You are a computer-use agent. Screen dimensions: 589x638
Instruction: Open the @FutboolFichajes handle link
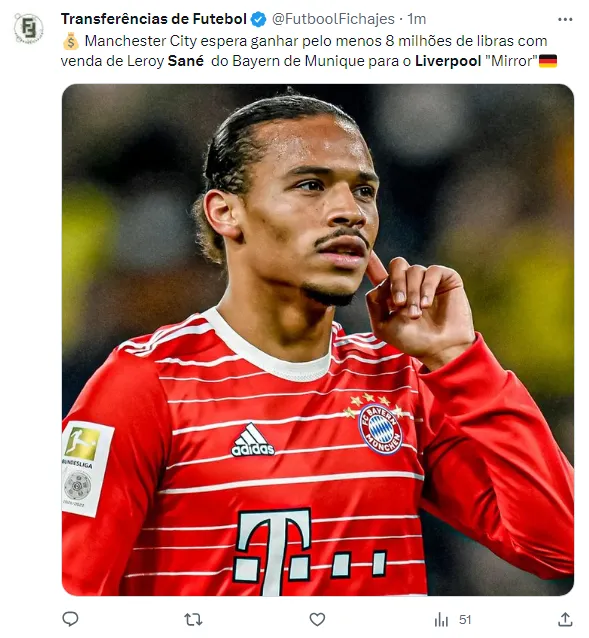pyautogui.click(x=333, y=19)
